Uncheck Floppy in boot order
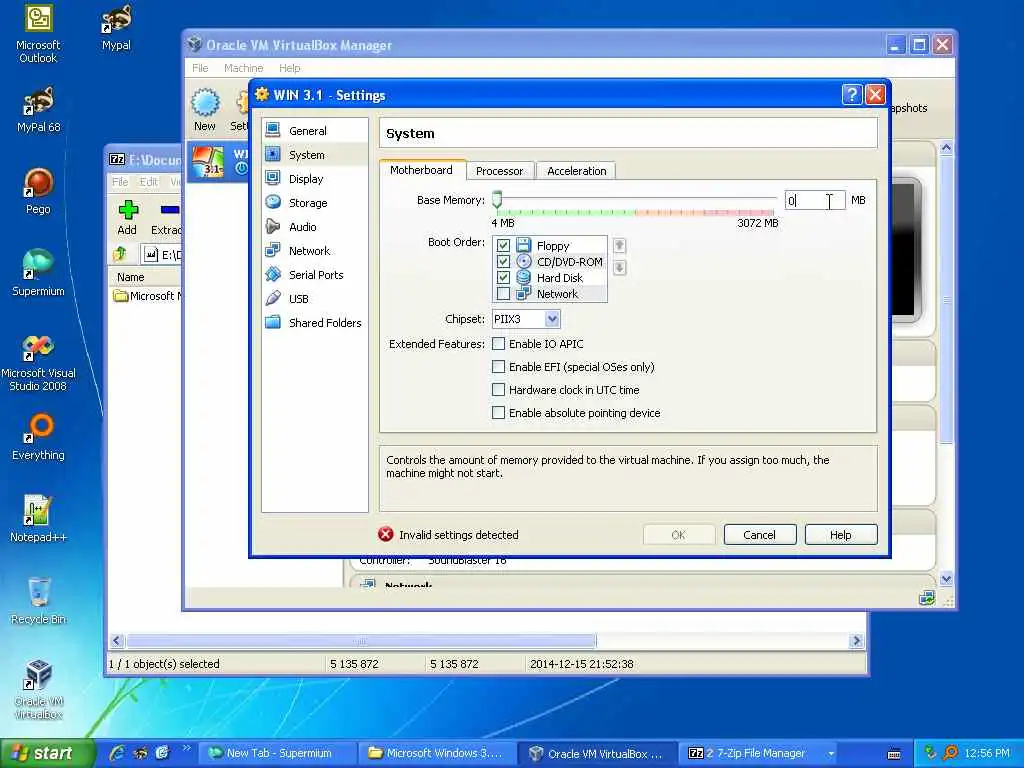Viewport: 1024px width, 768px height. coord(503,246)
